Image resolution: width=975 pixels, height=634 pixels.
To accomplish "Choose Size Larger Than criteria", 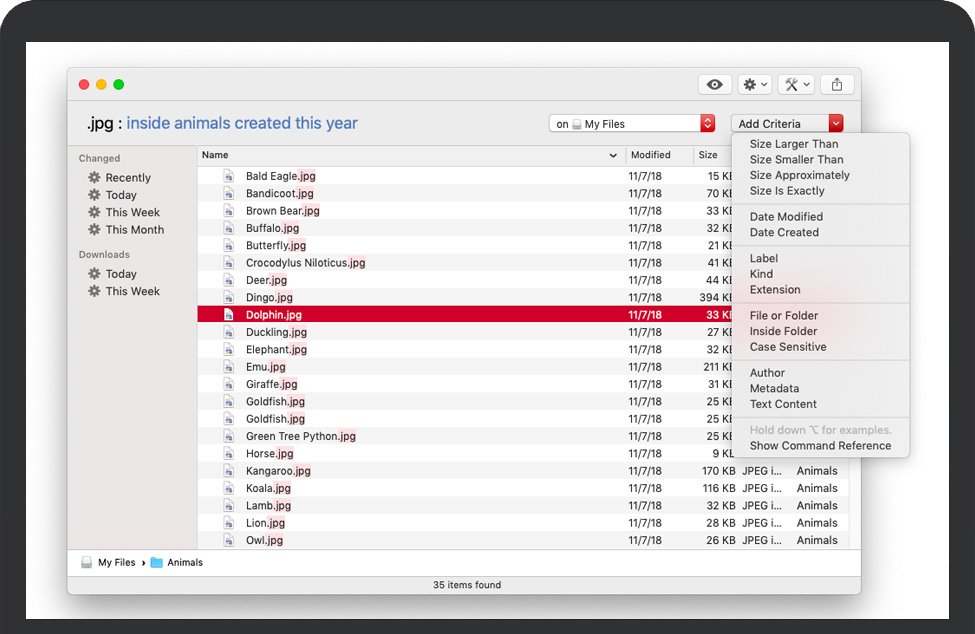I will tap(794, 144).
